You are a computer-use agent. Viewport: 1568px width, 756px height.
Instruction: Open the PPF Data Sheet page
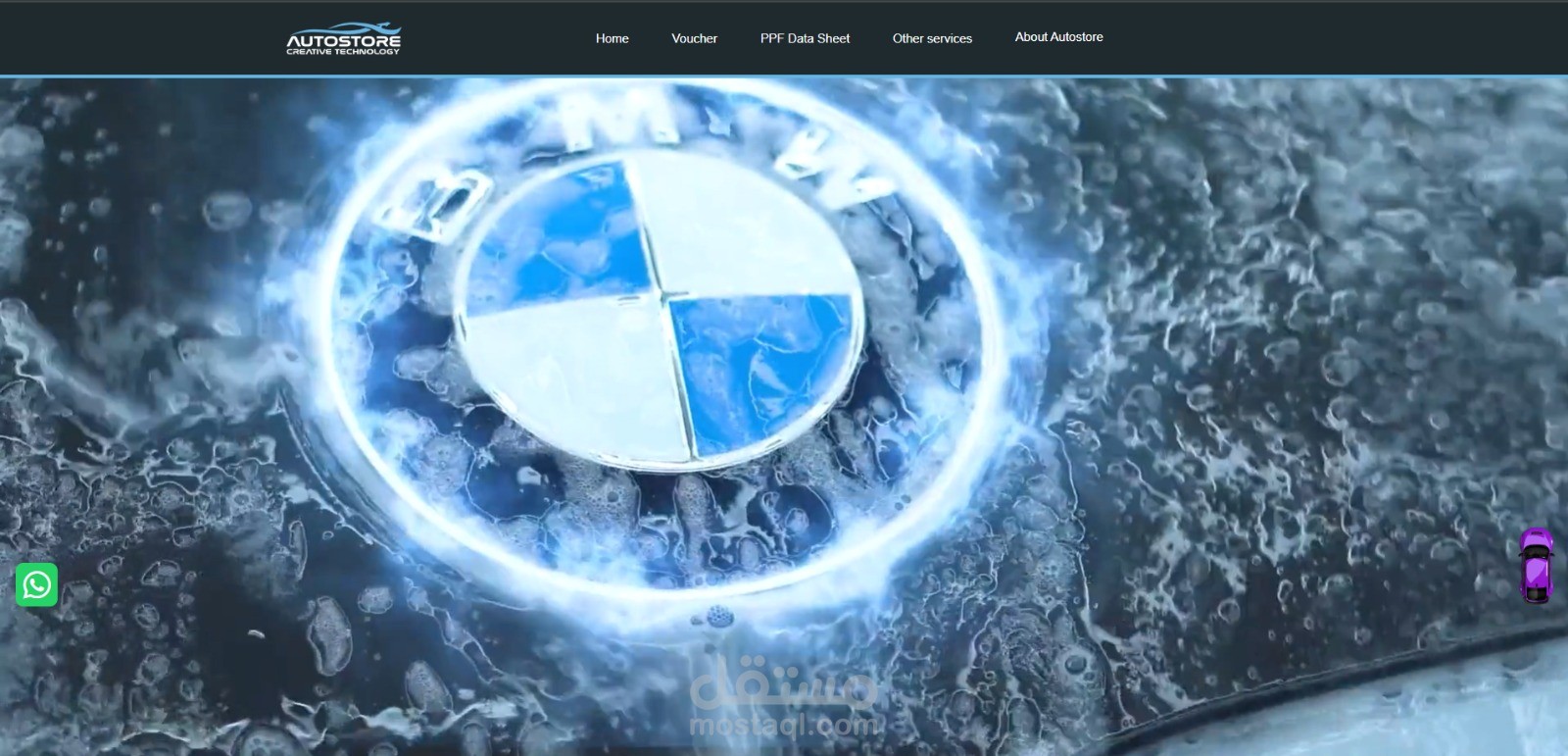[x=806, y=38]
